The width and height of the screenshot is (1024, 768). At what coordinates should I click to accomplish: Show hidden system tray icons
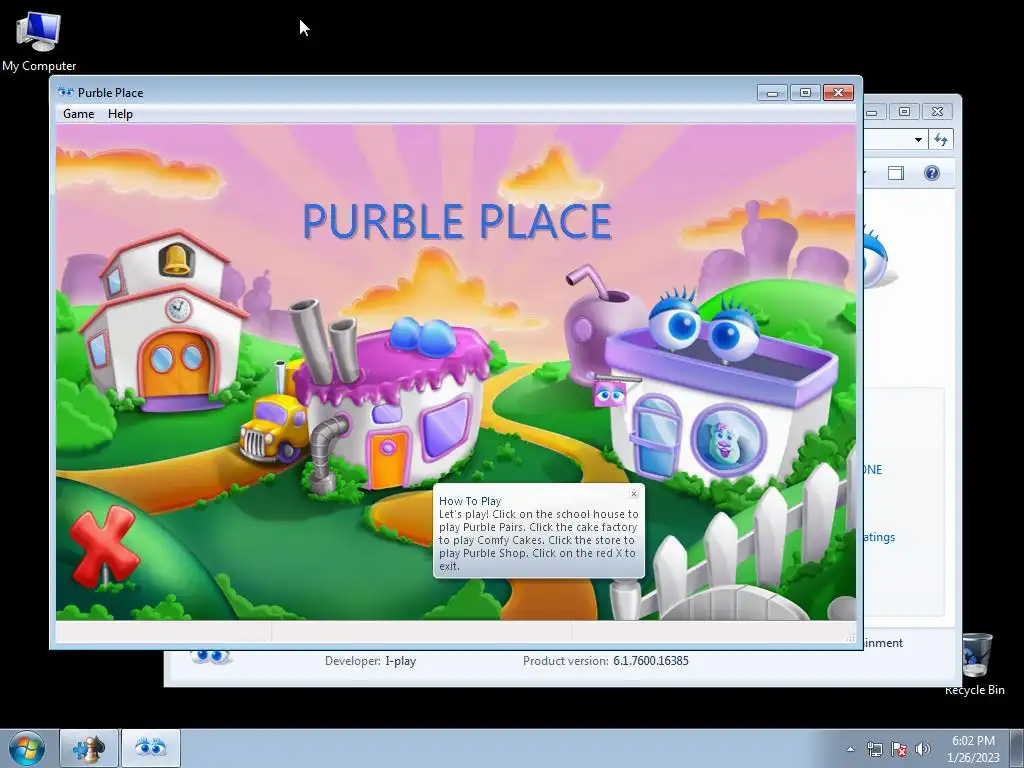pos(850,749)
